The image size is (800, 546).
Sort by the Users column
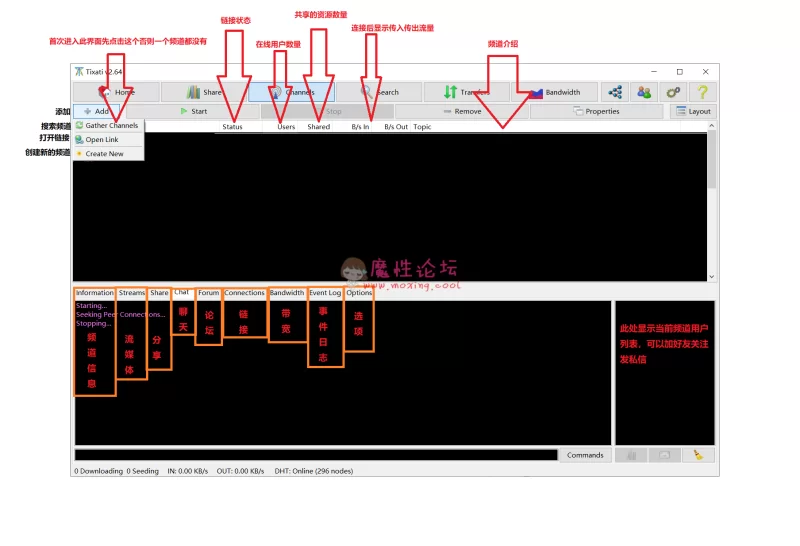tap(286, 127)
